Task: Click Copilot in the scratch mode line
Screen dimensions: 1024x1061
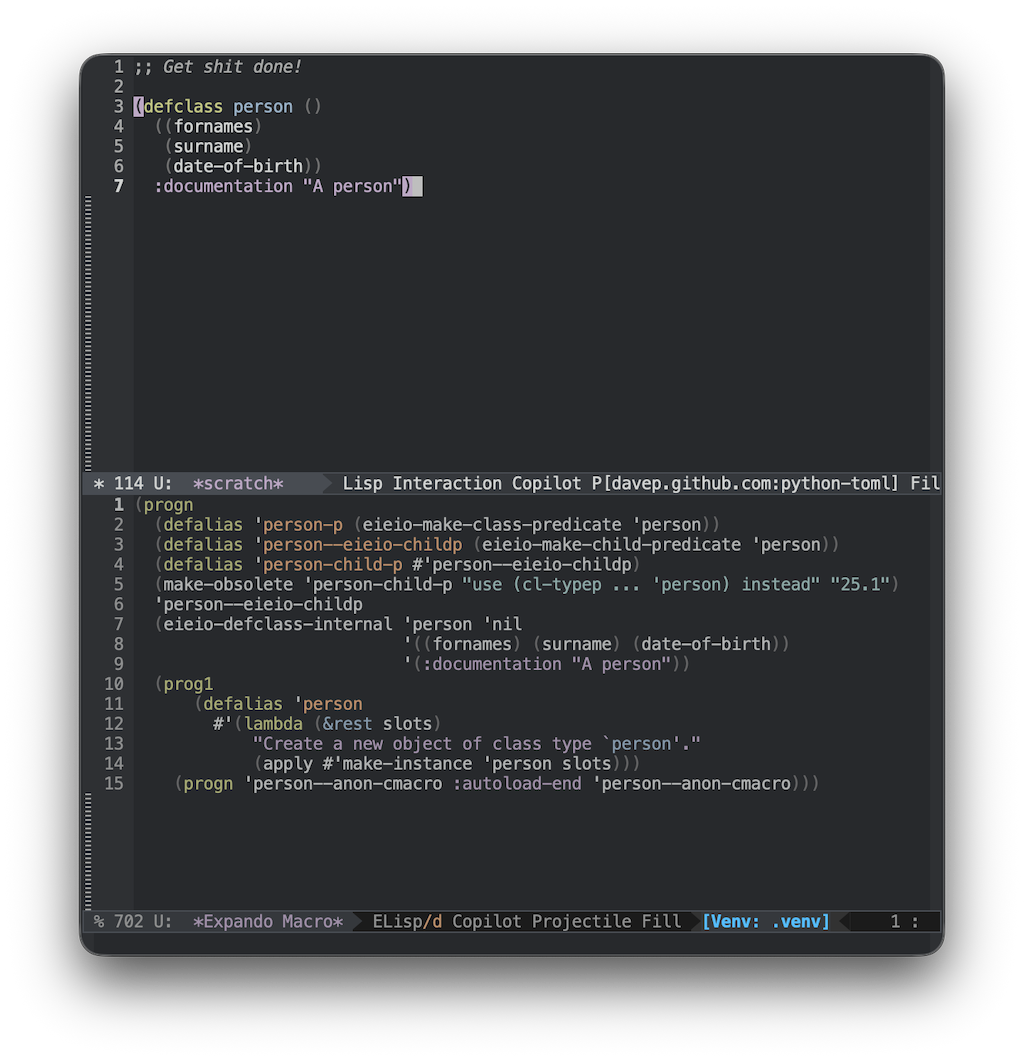Action: [547, 484]
